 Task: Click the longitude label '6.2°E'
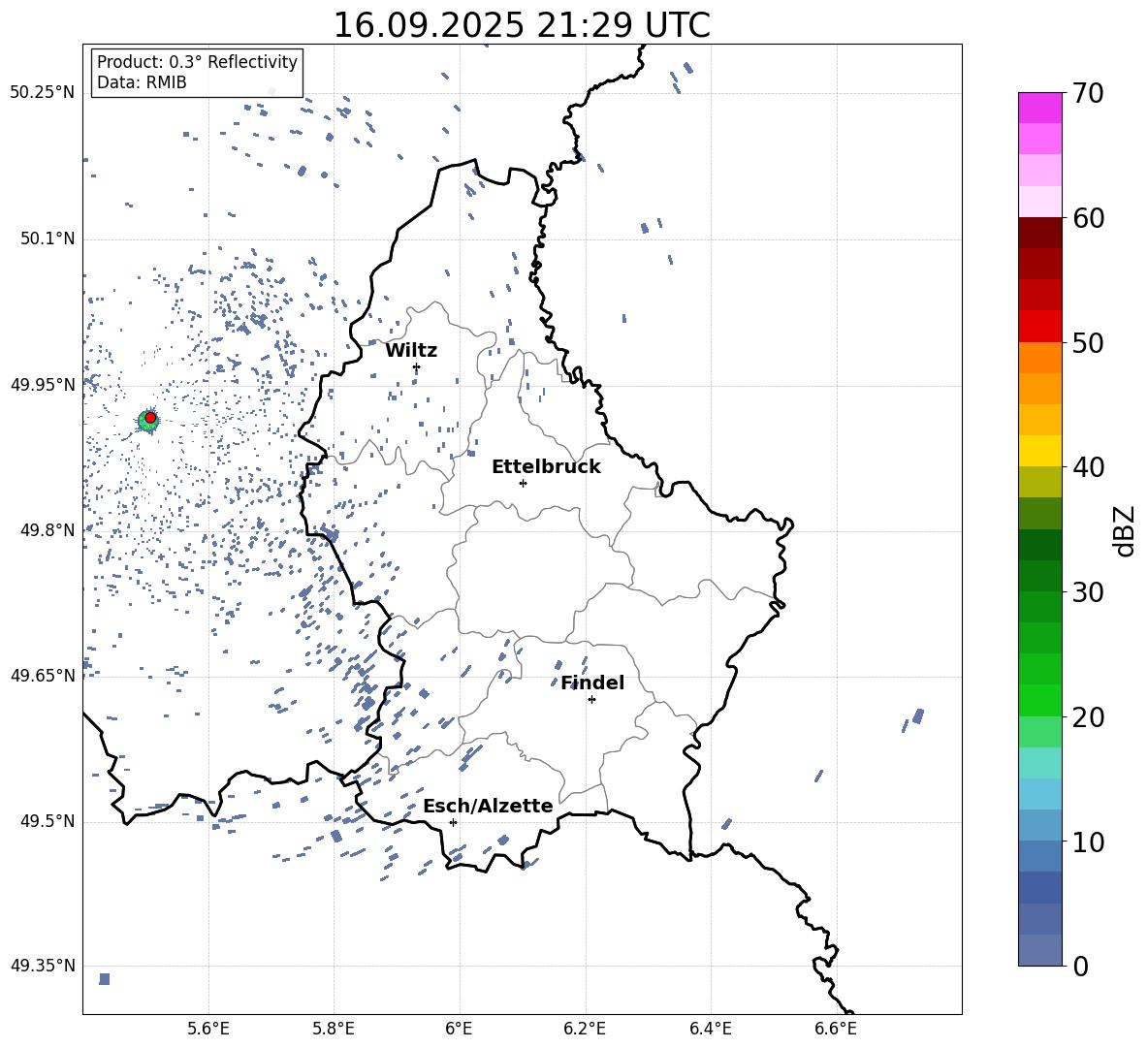tap(585, 1029)
